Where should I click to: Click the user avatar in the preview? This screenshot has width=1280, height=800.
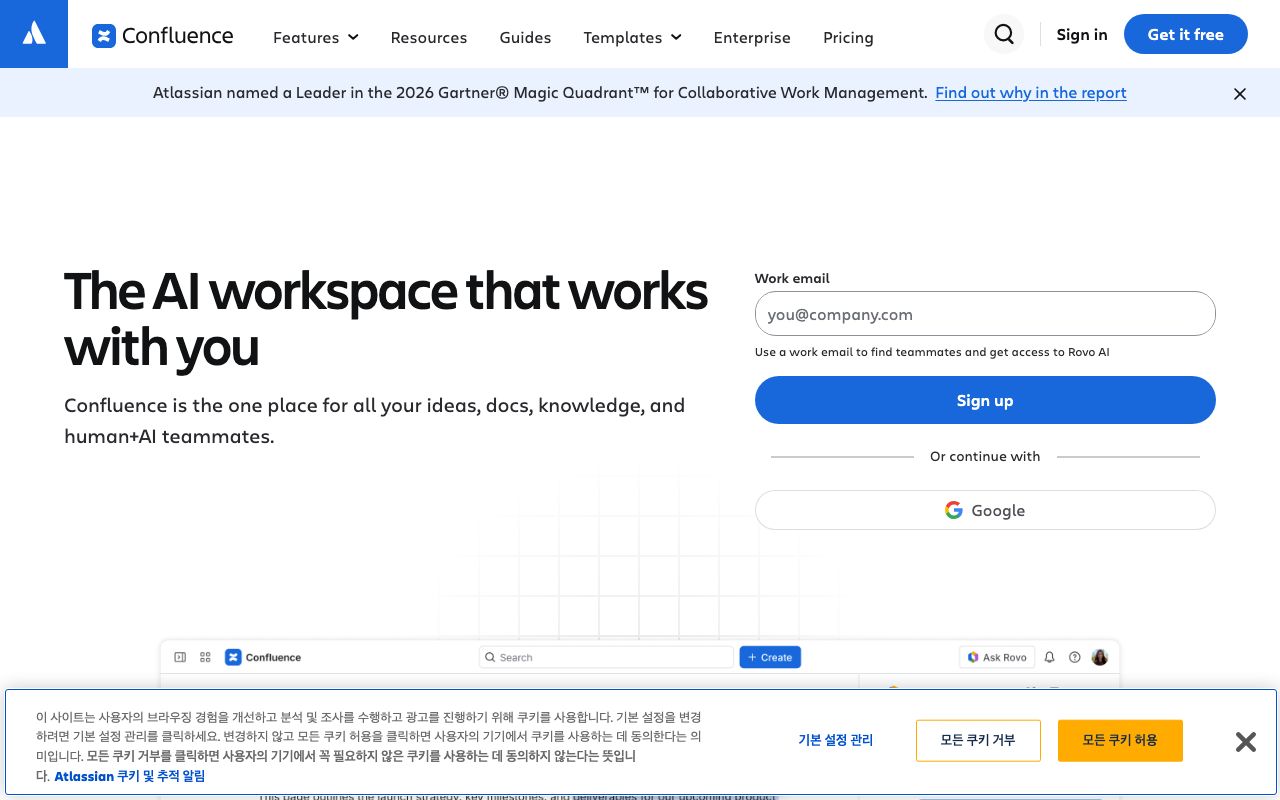(1100, 657)
